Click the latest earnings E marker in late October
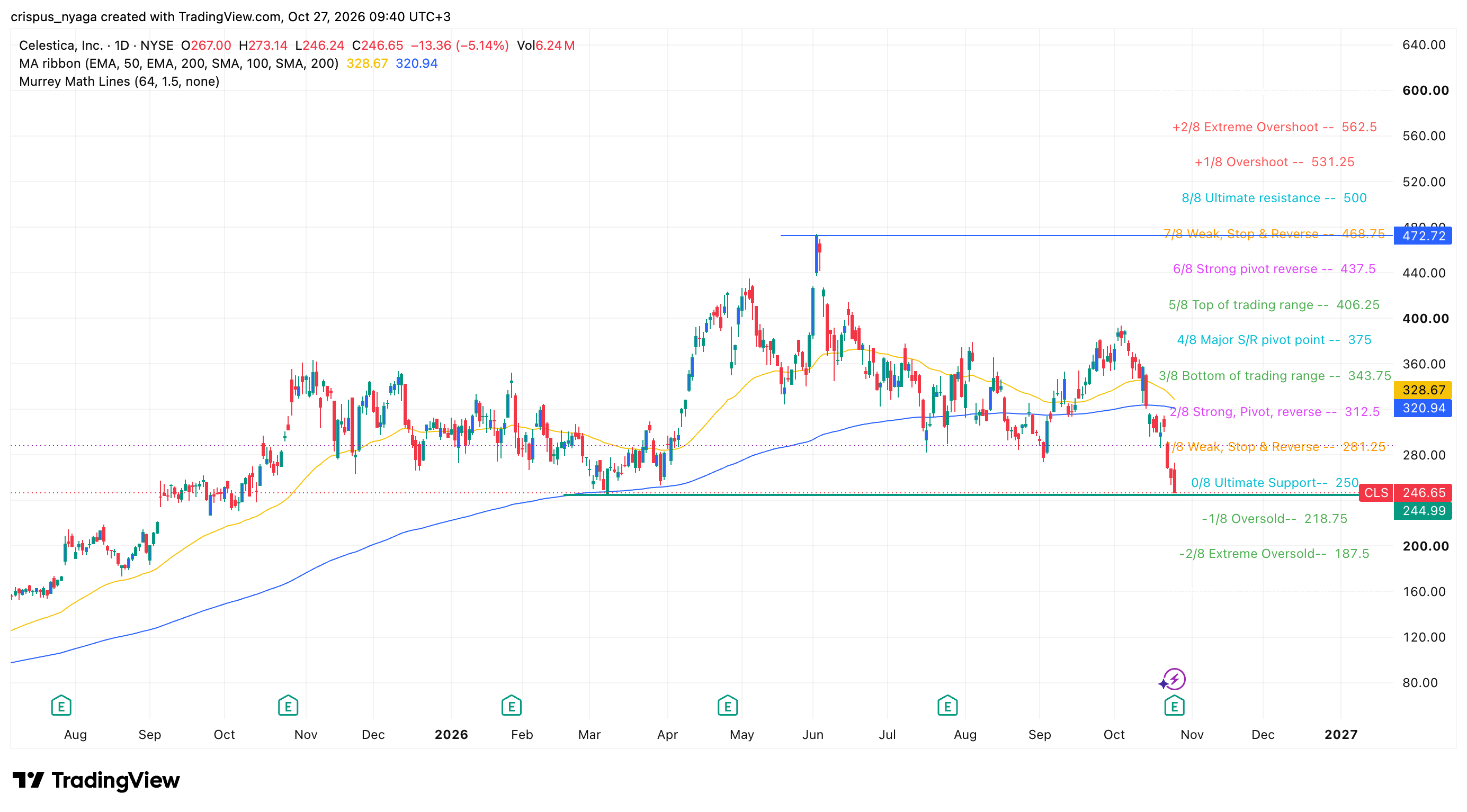The image size is (1467, 812). (1174, 706)
